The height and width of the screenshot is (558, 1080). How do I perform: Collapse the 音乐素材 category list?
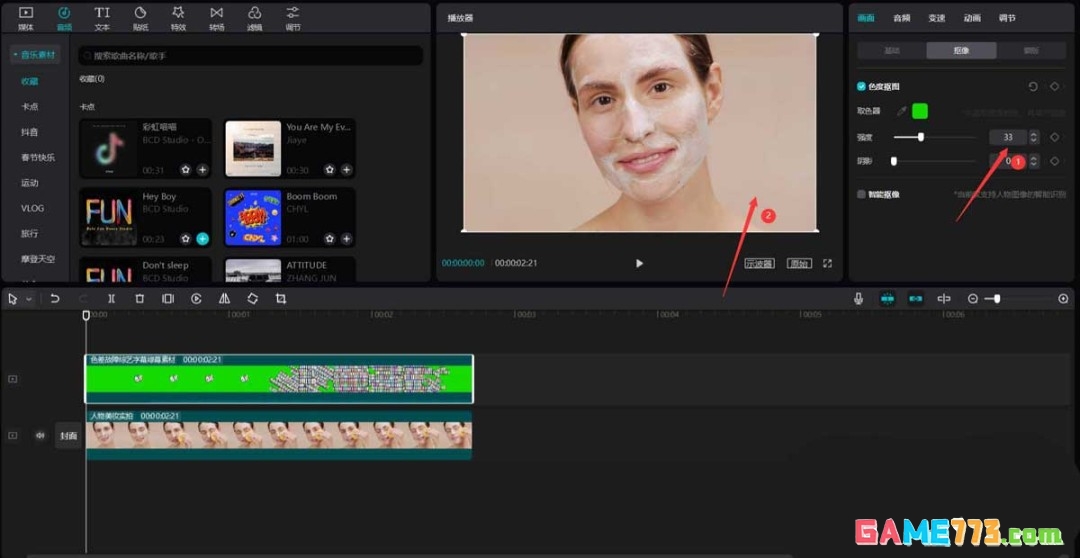point(34,54)
